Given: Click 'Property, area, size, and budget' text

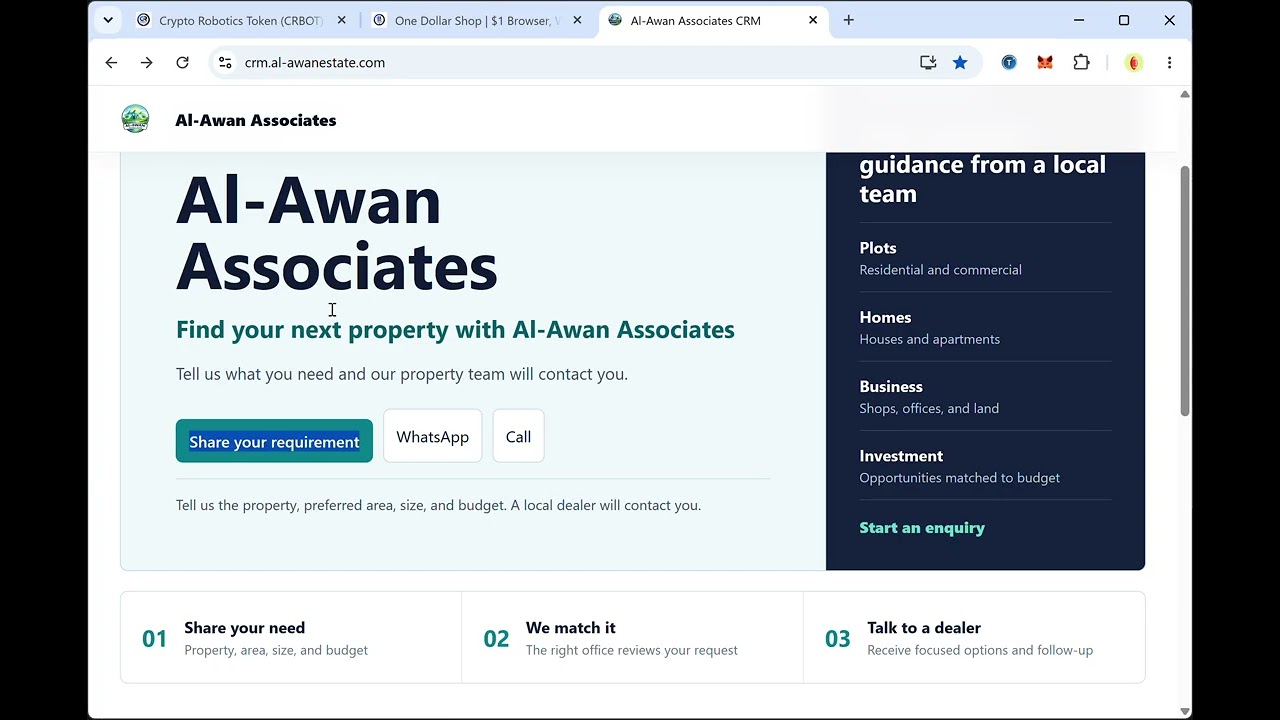Looking at the screenshot, I should click(276, 650).
